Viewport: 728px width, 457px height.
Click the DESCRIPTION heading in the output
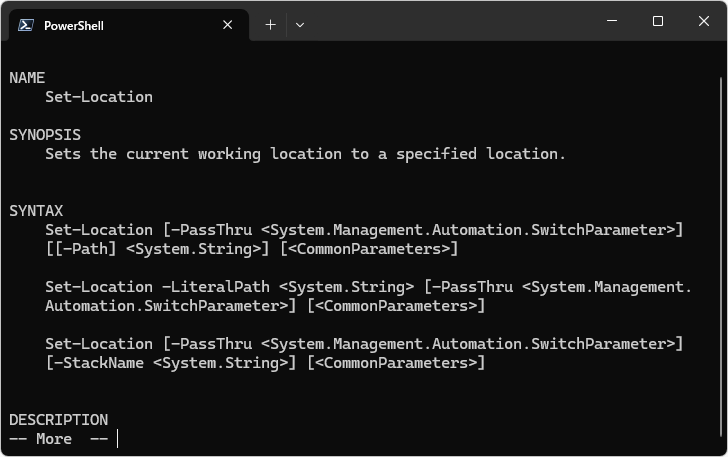point(58,420)
